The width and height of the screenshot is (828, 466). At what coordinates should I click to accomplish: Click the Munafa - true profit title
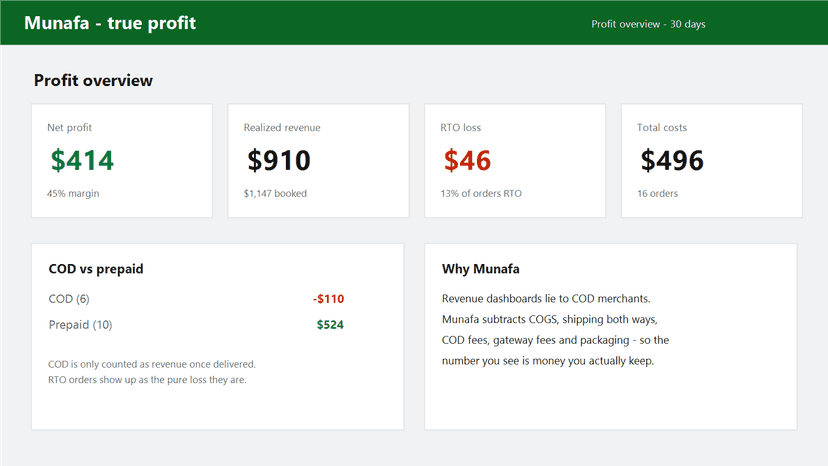[110, 23]
